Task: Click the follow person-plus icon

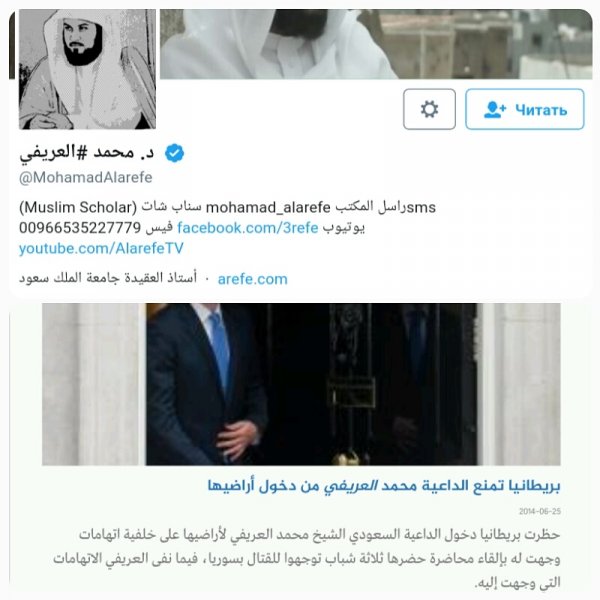Action: (495, 109)
